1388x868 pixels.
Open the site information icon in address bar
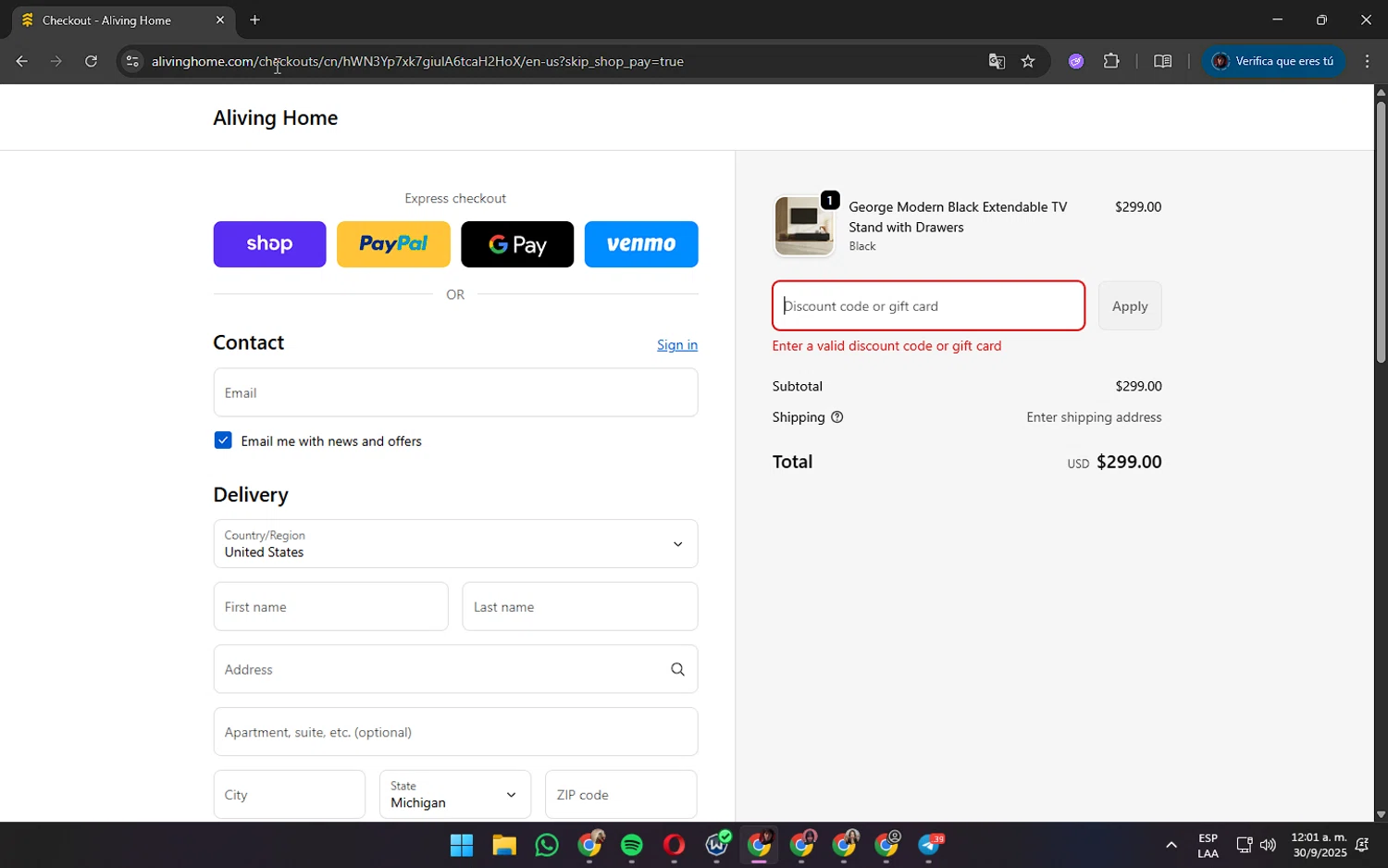point(132,61)
